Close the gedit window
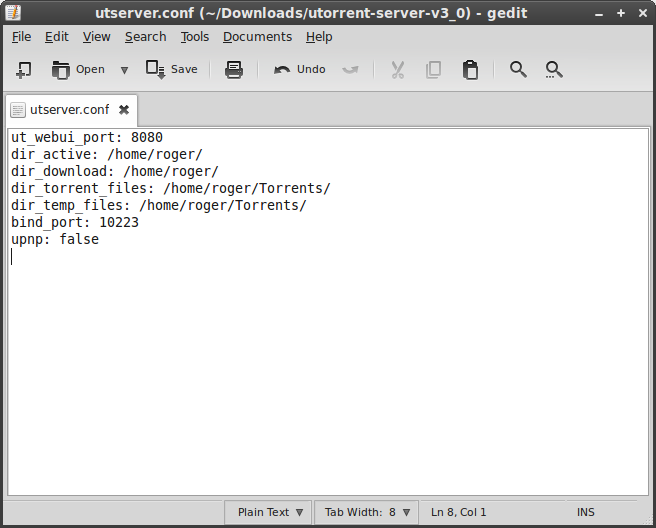This screenshot has height=528, width=656. point(643,13)
